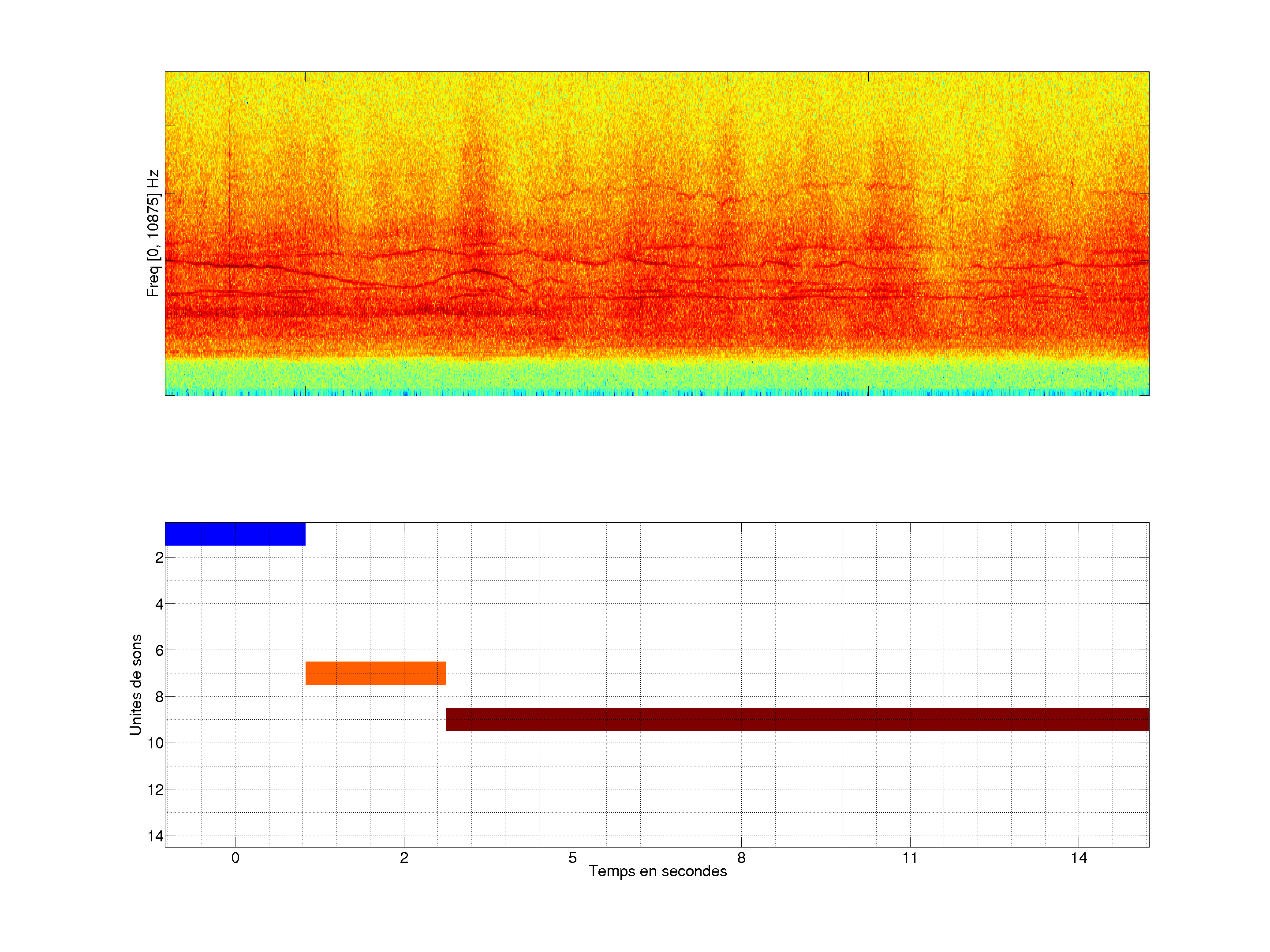Click the dark red sound unit bar
Screen dimensions: 1270x952
pos(797,720)
